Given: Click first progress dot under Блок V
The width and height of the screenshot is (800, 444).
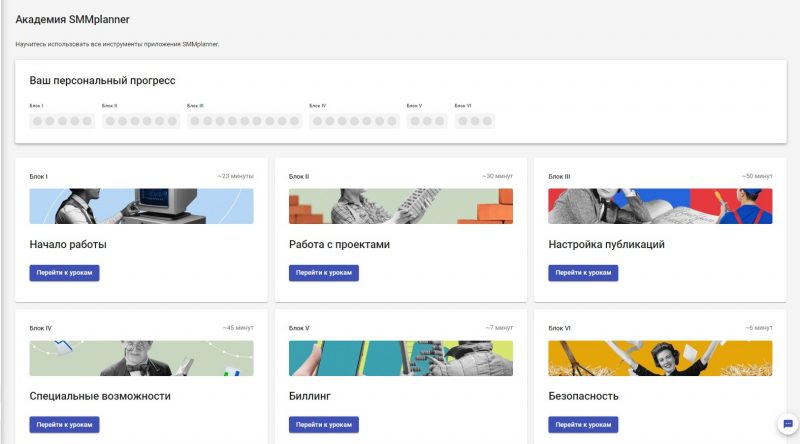Looking at the screenshot, I should pos(414,121).
